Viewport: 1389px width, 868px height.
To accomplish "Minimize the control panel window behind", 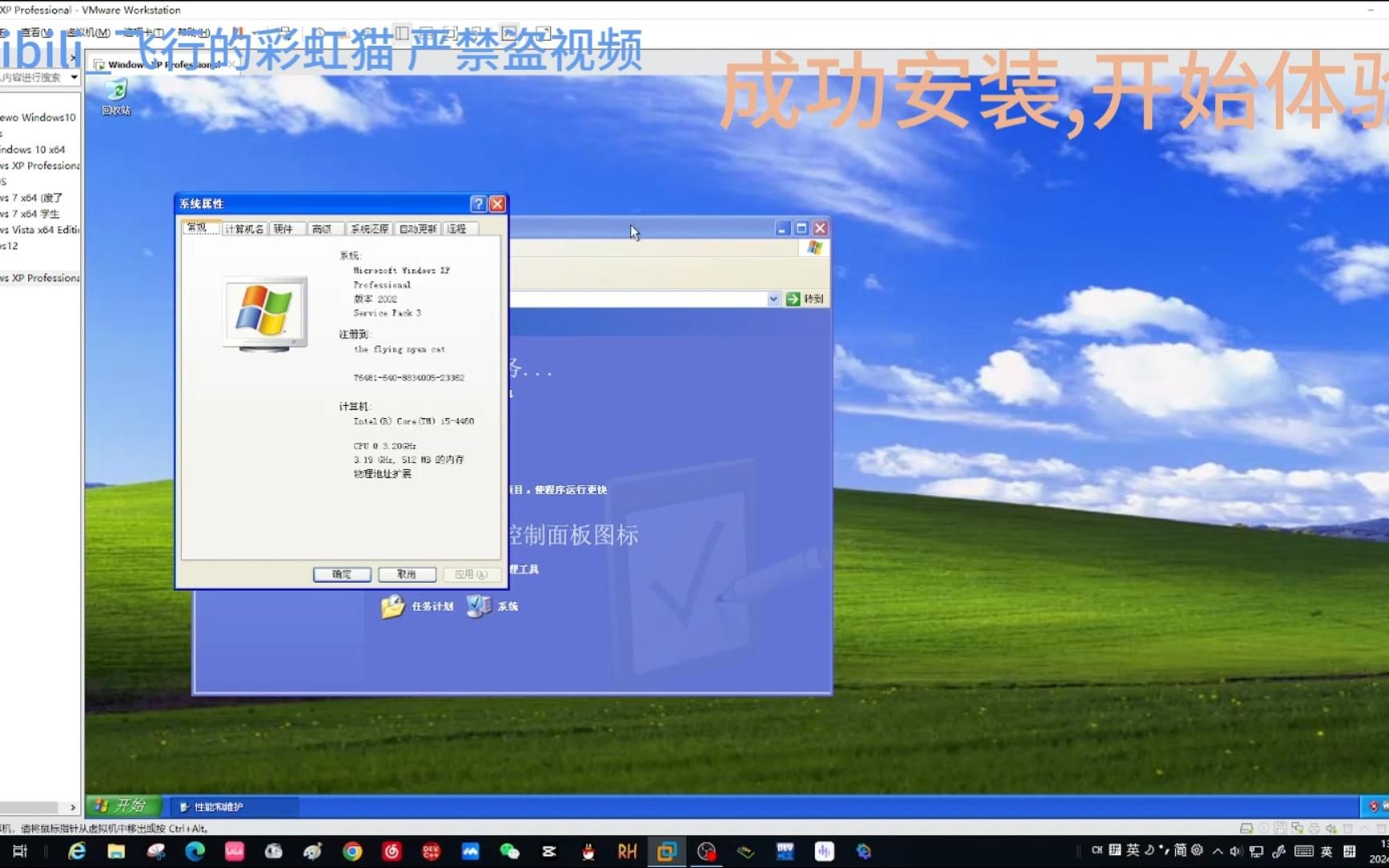I will [783, 228].
